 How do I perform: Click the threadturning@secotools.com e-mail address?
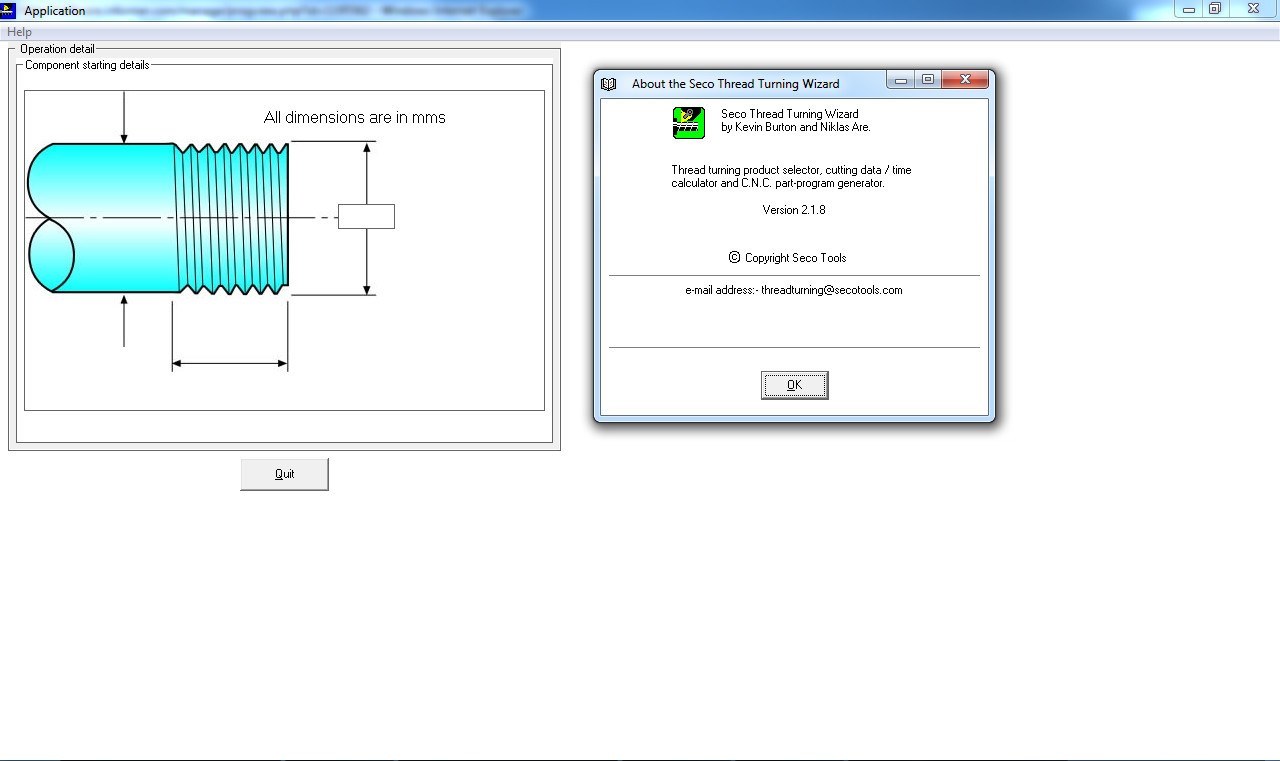coord(832,290)
